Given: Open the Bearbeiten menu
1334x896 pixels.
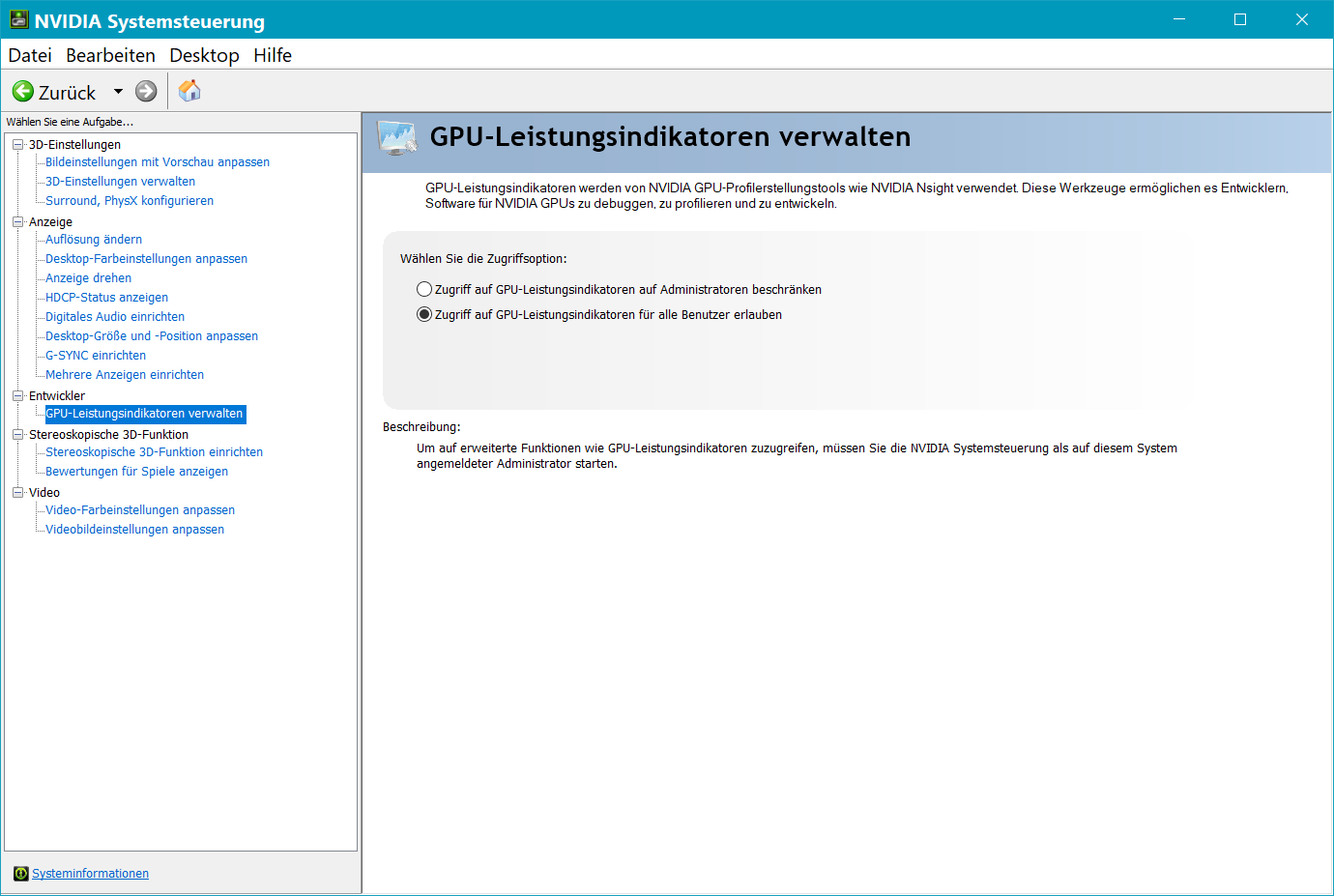Looking at the screenshot, I should click(110, 55).
